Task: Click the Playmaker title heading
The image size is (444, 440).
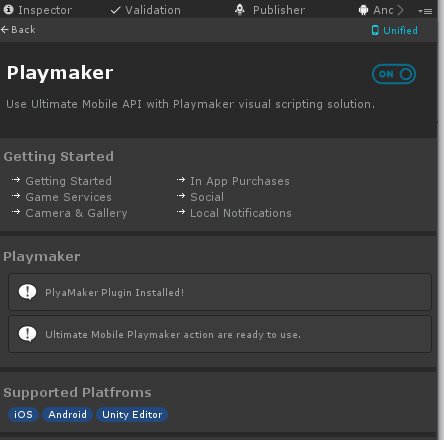Action: 60,72
